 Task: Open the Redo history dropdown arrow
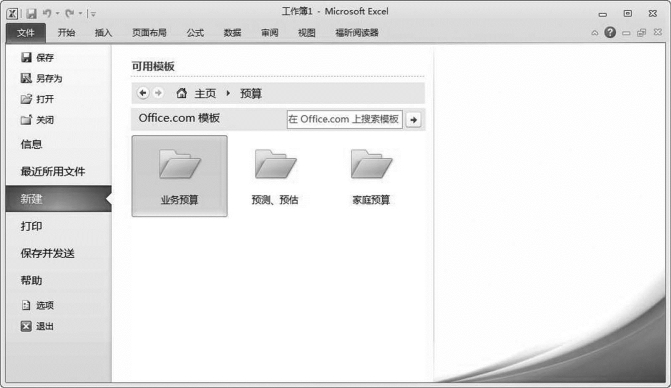80,14
